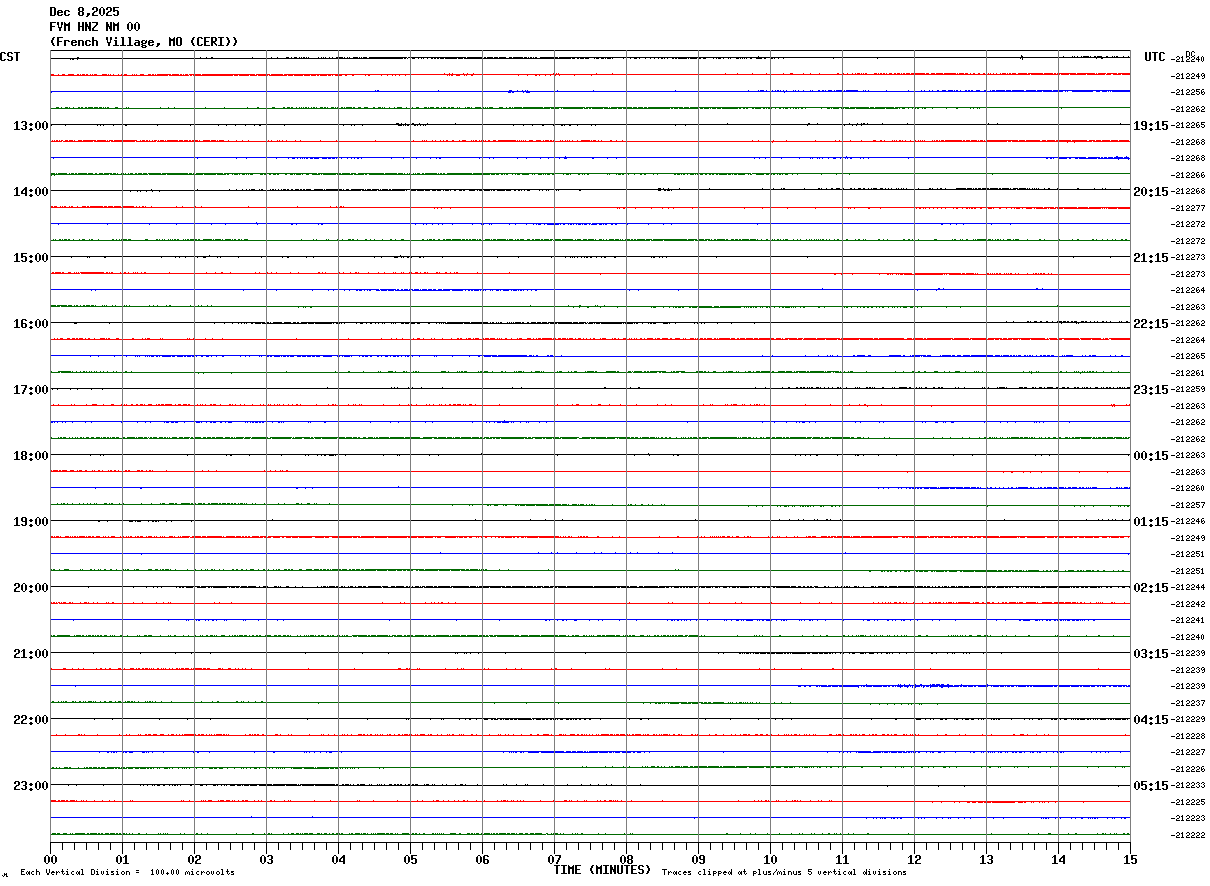The width and height of the screenshot is (1210, 886).
Task: Select DC offset value "-212277"
Action: (1187, 208)
